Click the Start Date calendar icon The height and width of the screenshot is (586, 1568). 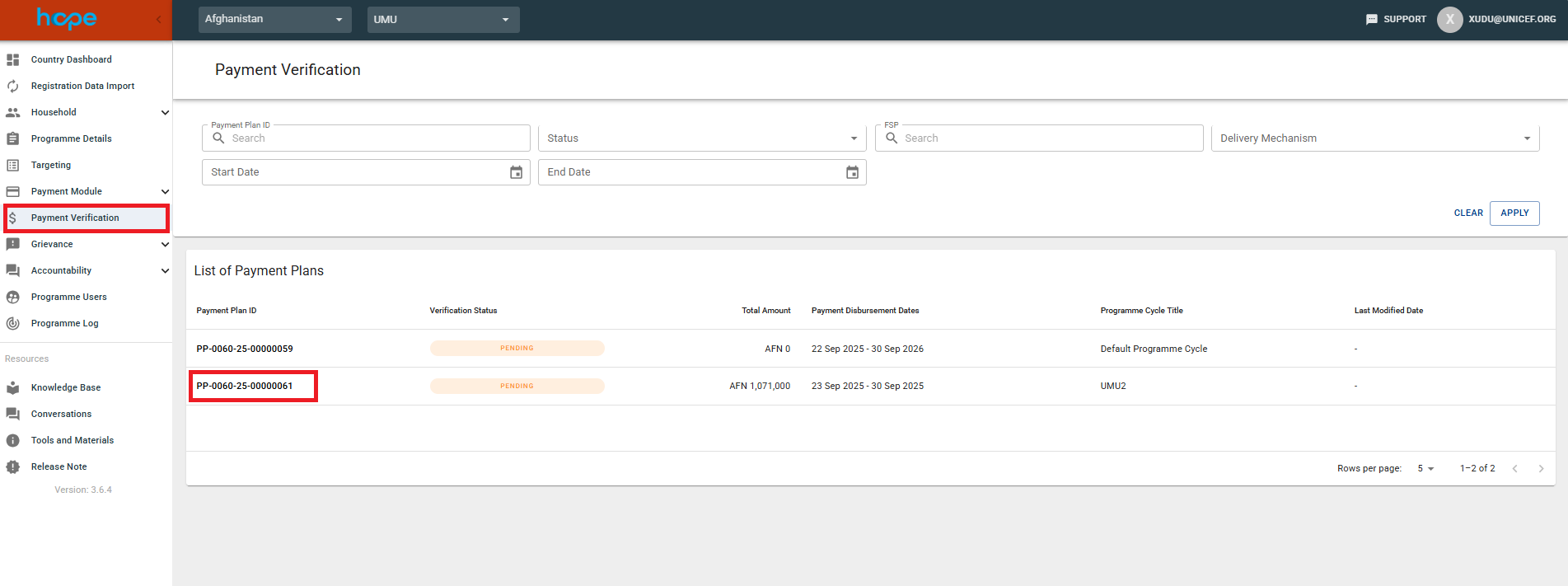point(516,172)
